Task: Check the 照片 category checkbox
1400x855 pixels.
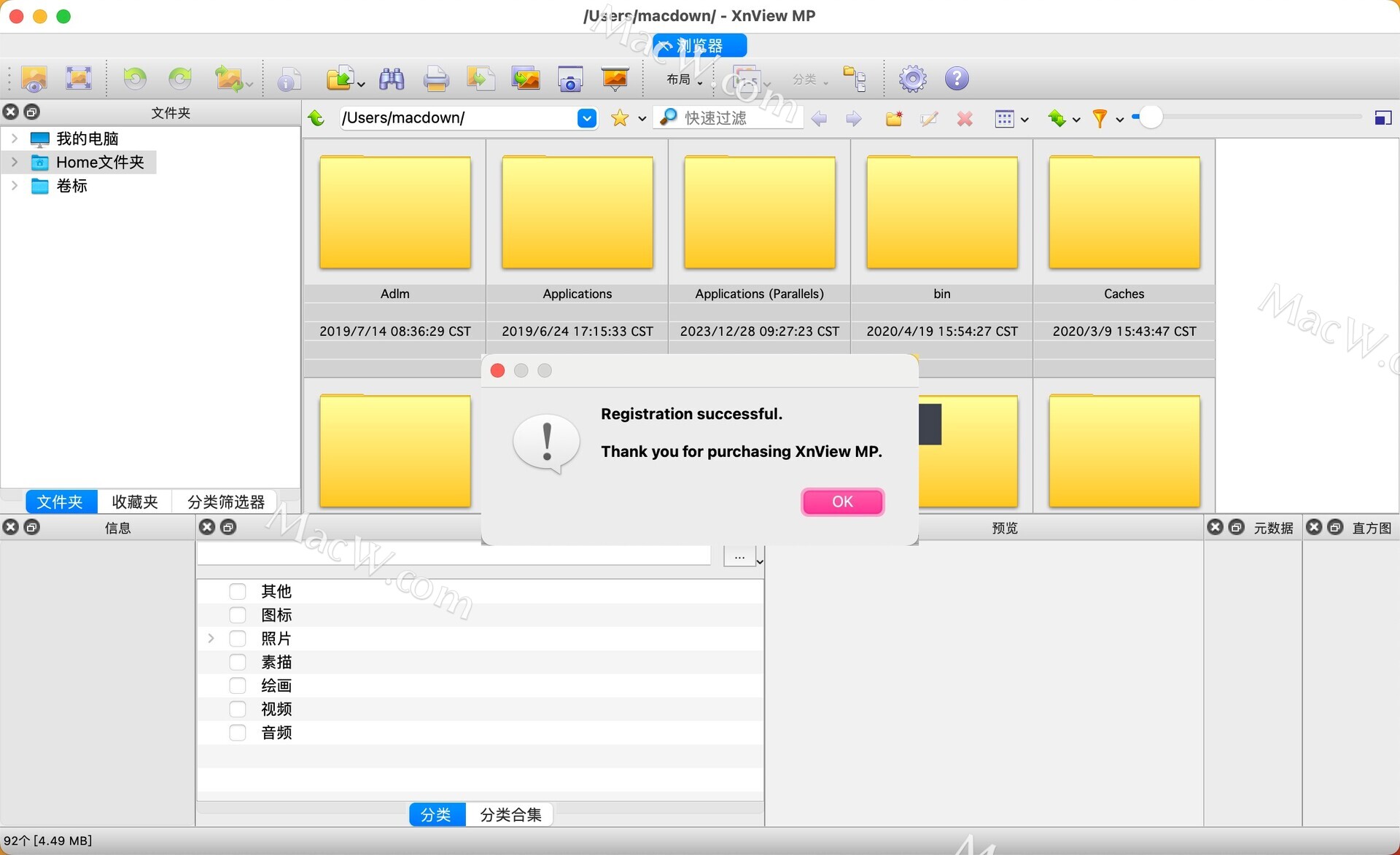Action: [x=237, y=639]
